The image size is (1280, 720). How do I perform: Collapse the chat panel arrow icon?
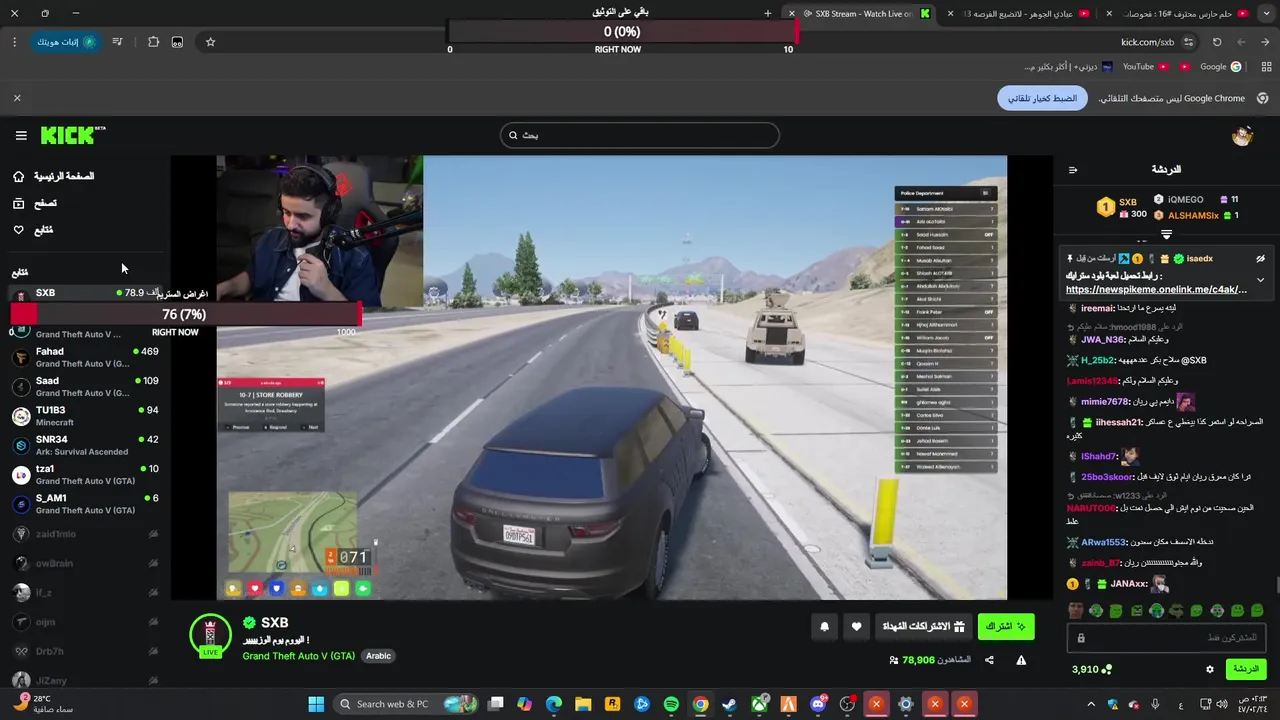tap(1073, 170)
